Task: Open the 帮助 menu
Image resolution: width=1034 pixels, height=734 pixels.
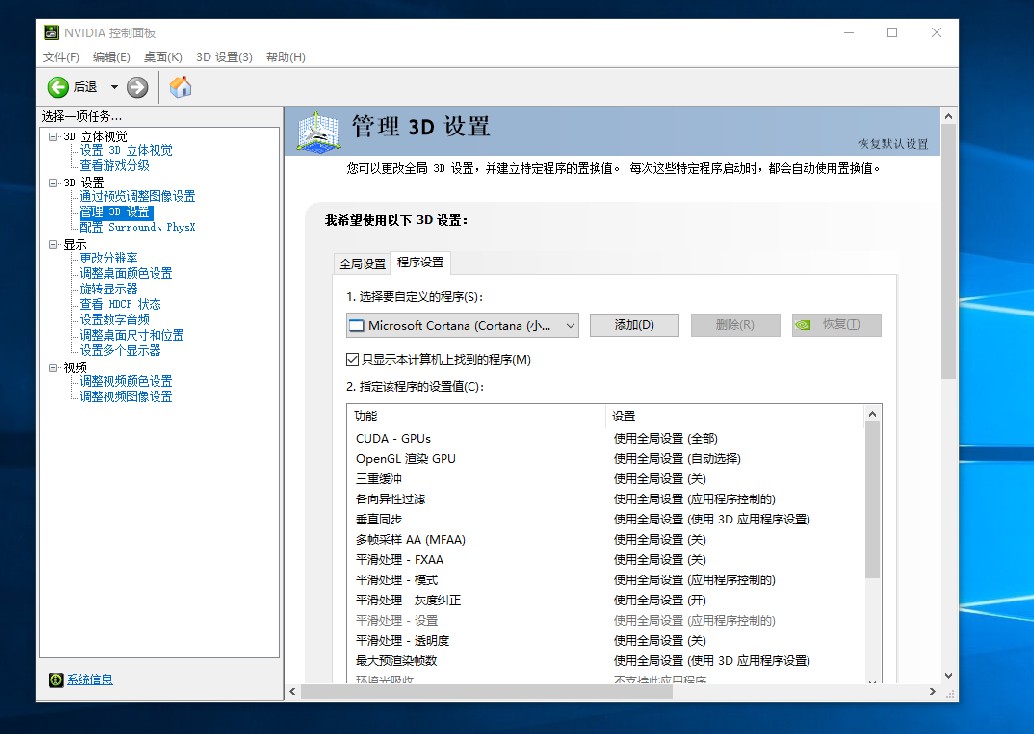Action: pyautogui.click(x=285, y=57)
